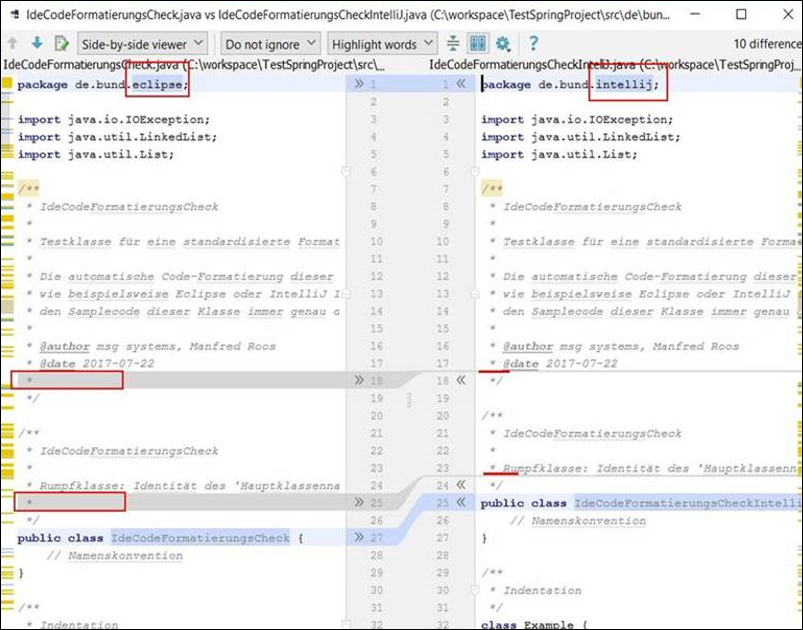Click the '10 difference' counter text
This screenshot has height=630, width=803.
[767, 44]
